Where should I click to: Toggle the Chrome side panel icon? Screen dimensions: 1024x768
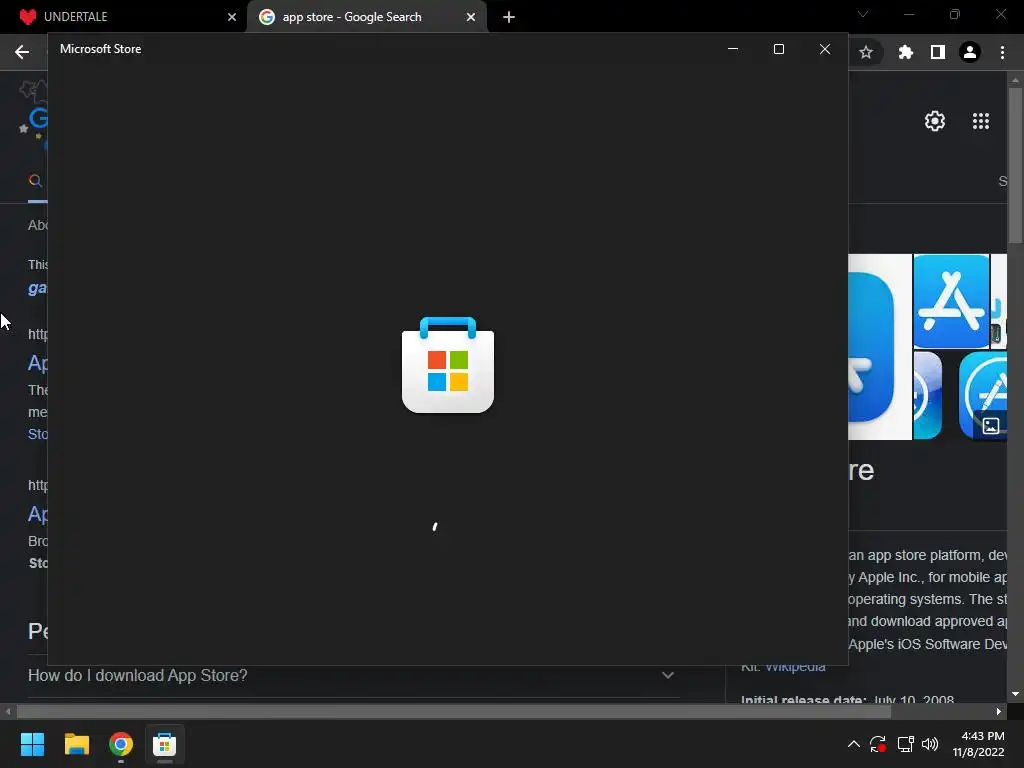pos(938,52)
